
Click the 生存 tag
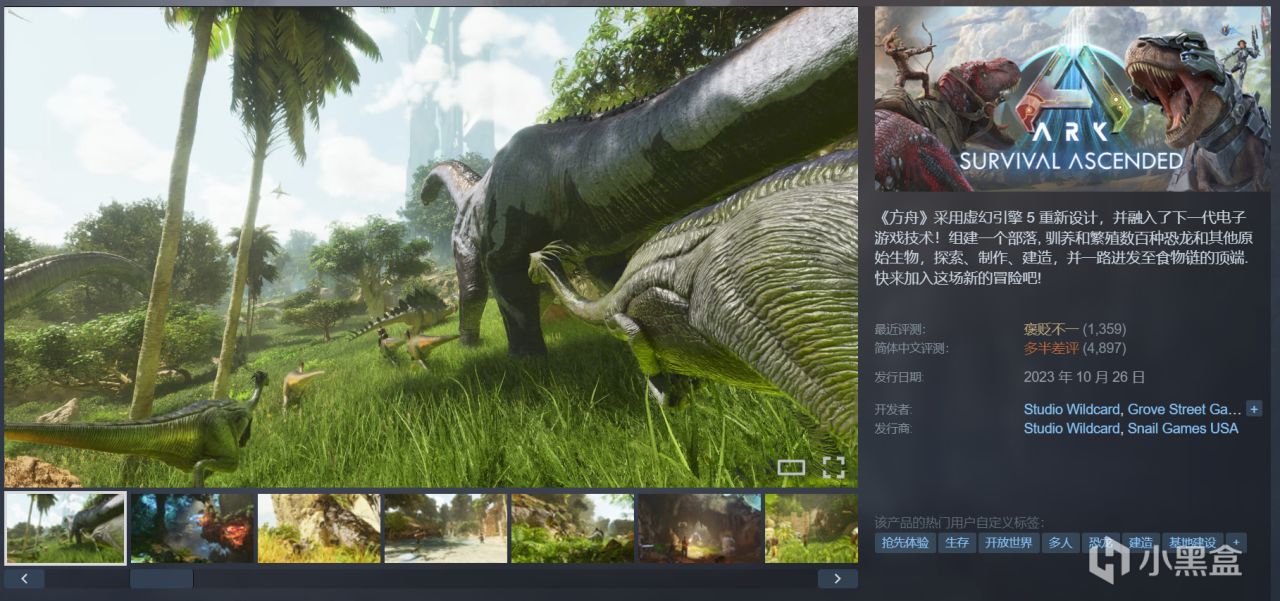tap(957, 543)
